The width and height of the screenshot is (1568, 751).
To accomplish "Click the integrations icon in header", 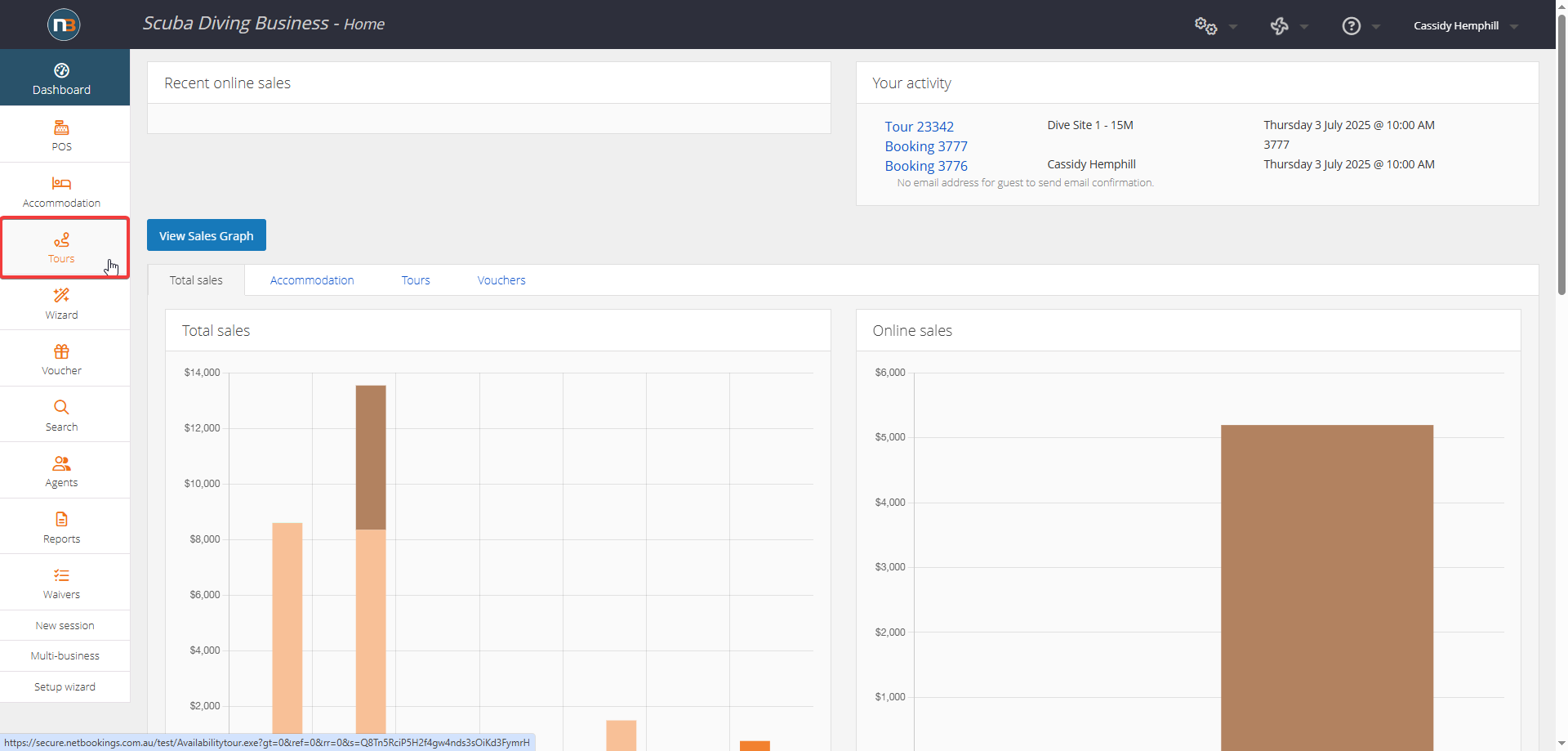I will click(x=1279, y=26).
